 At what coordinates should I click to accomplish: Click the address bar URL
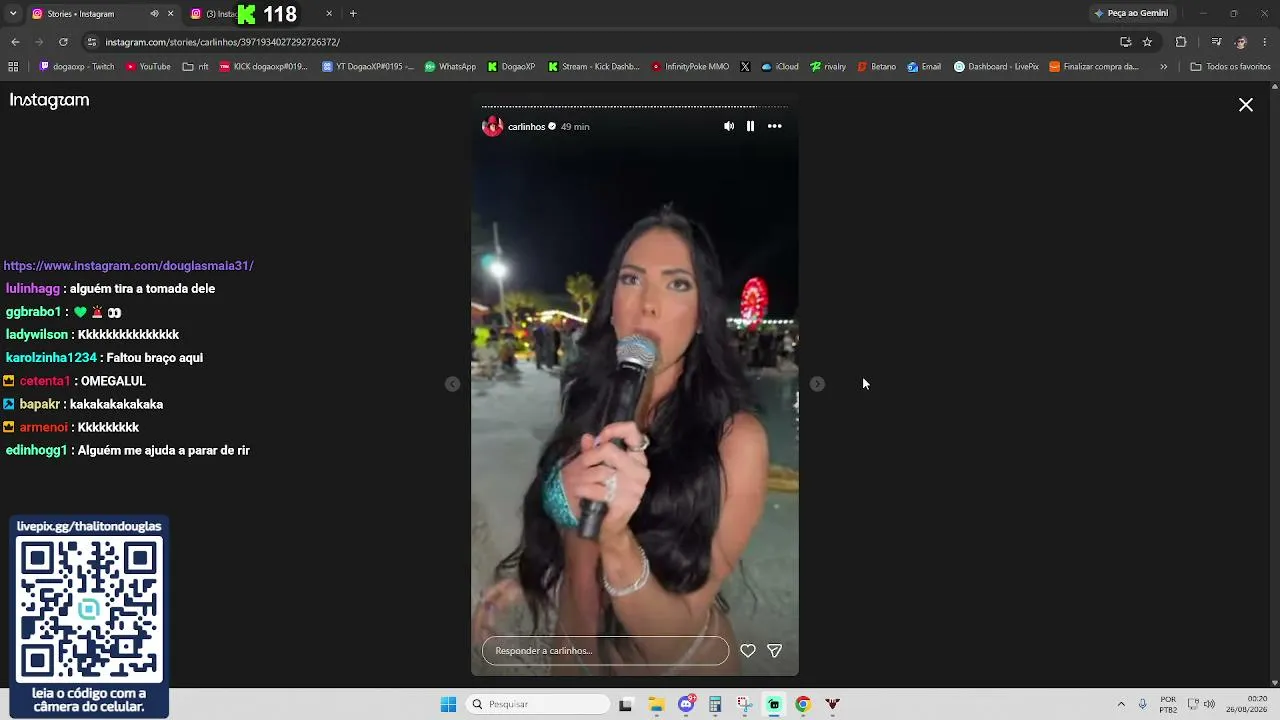tap(223, 42)
